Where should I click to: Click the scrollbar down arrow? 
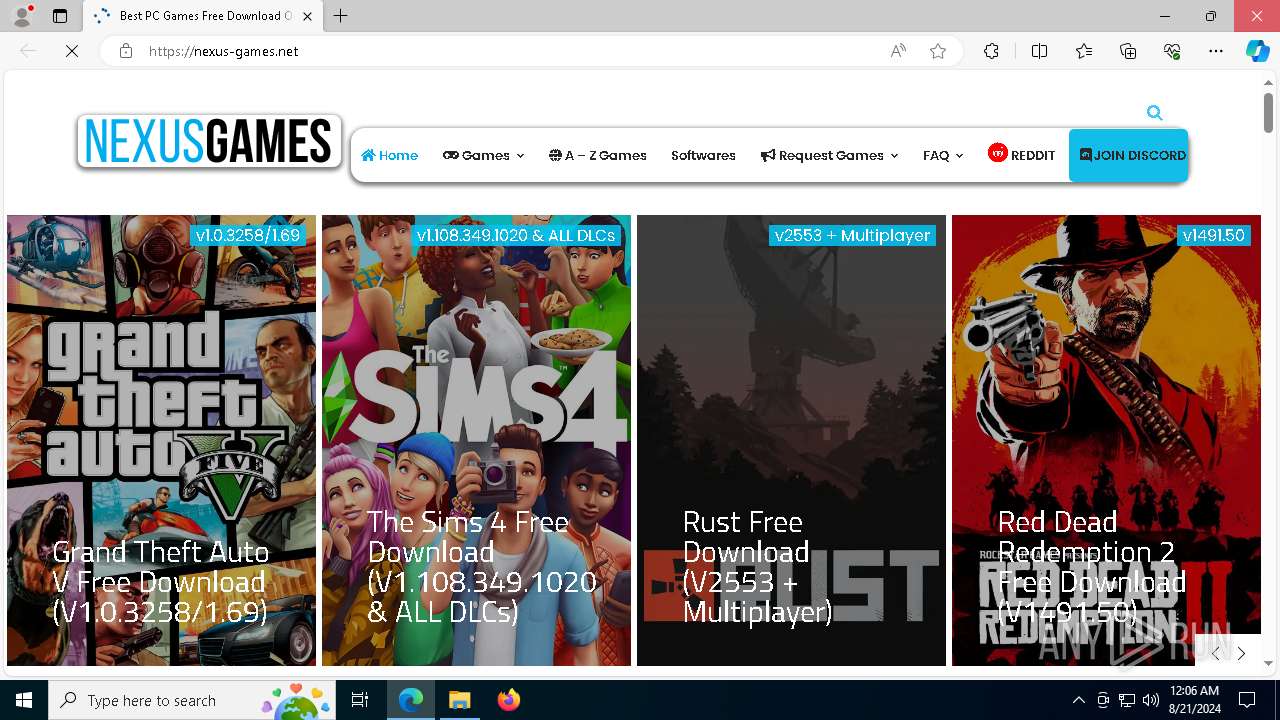1268,663
